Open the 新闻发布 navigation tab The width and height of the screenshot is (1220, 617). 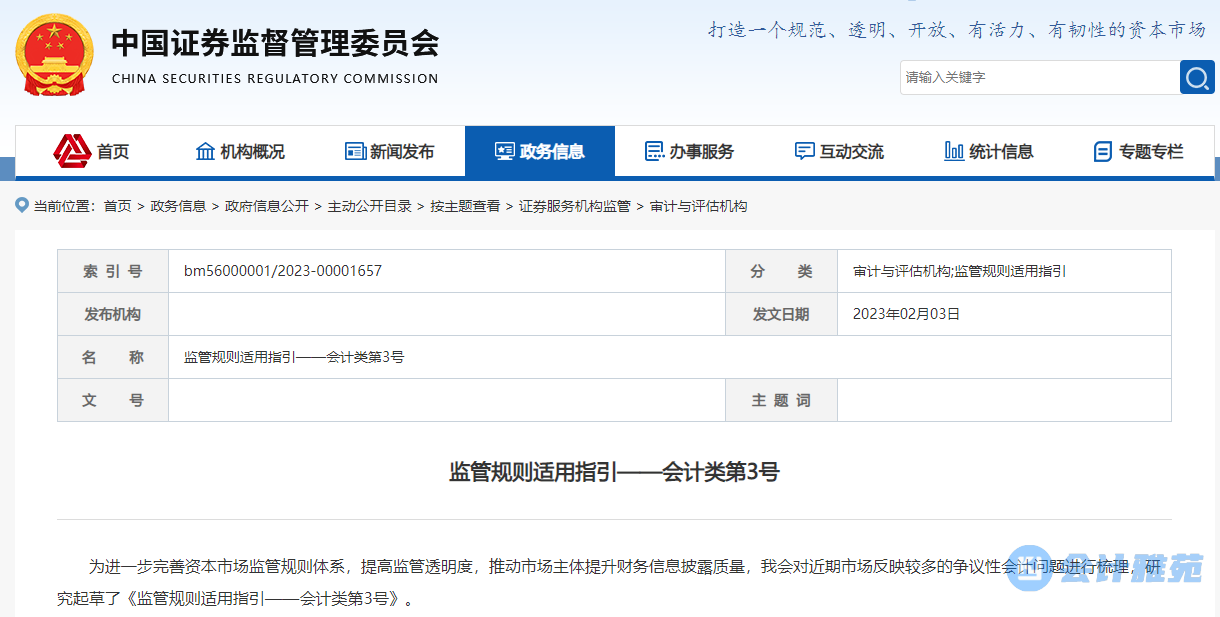(390, 151)
